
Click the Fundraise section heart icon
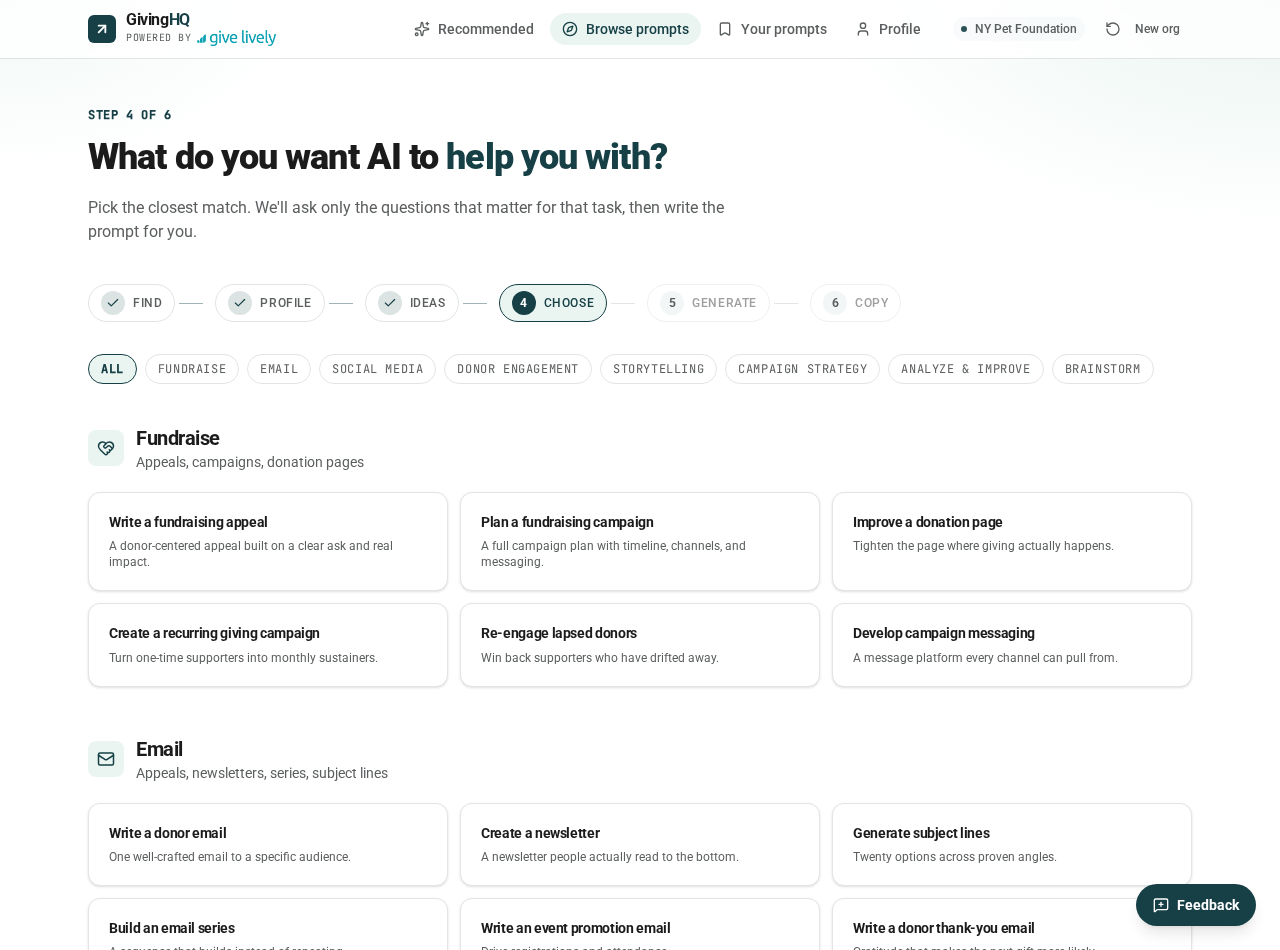(x=106, y=448)
